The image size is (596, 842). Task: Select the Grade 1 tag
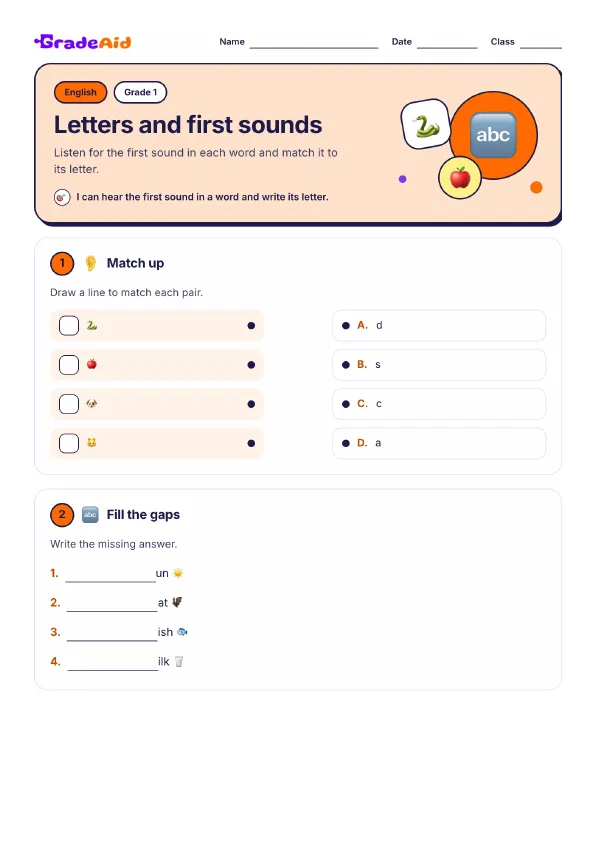140,92
